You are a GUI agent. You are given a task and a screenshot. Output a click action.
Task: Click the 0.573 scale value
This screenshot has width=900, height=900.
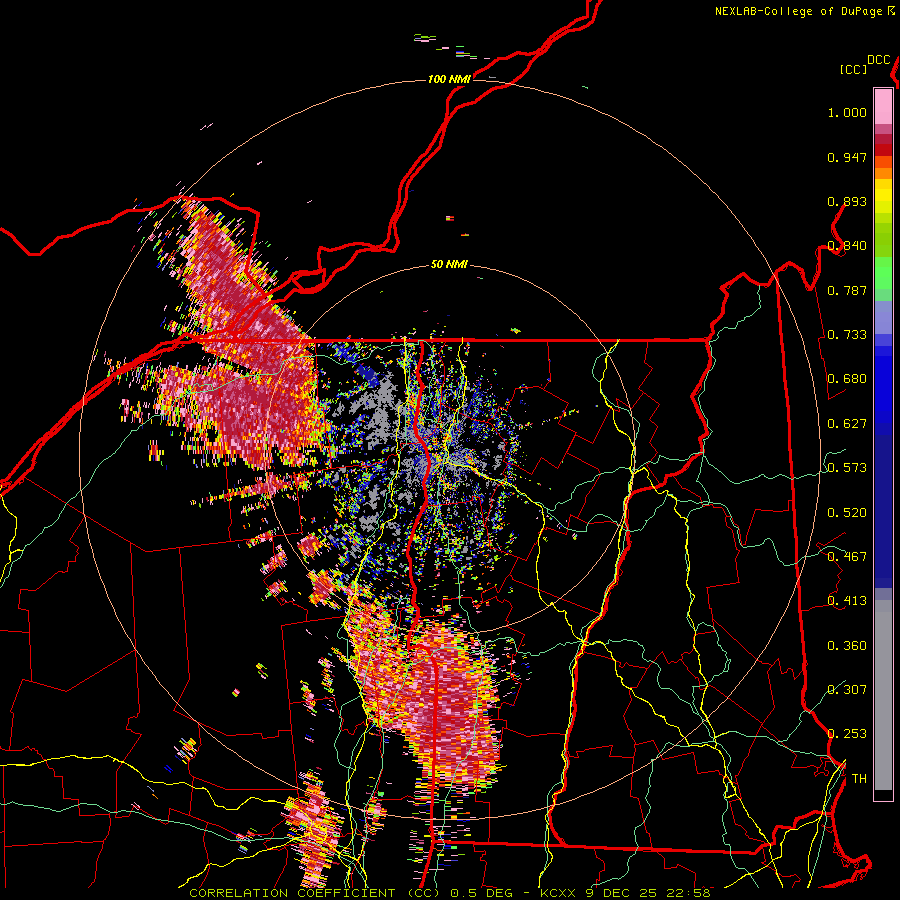[x=847, y=468]
